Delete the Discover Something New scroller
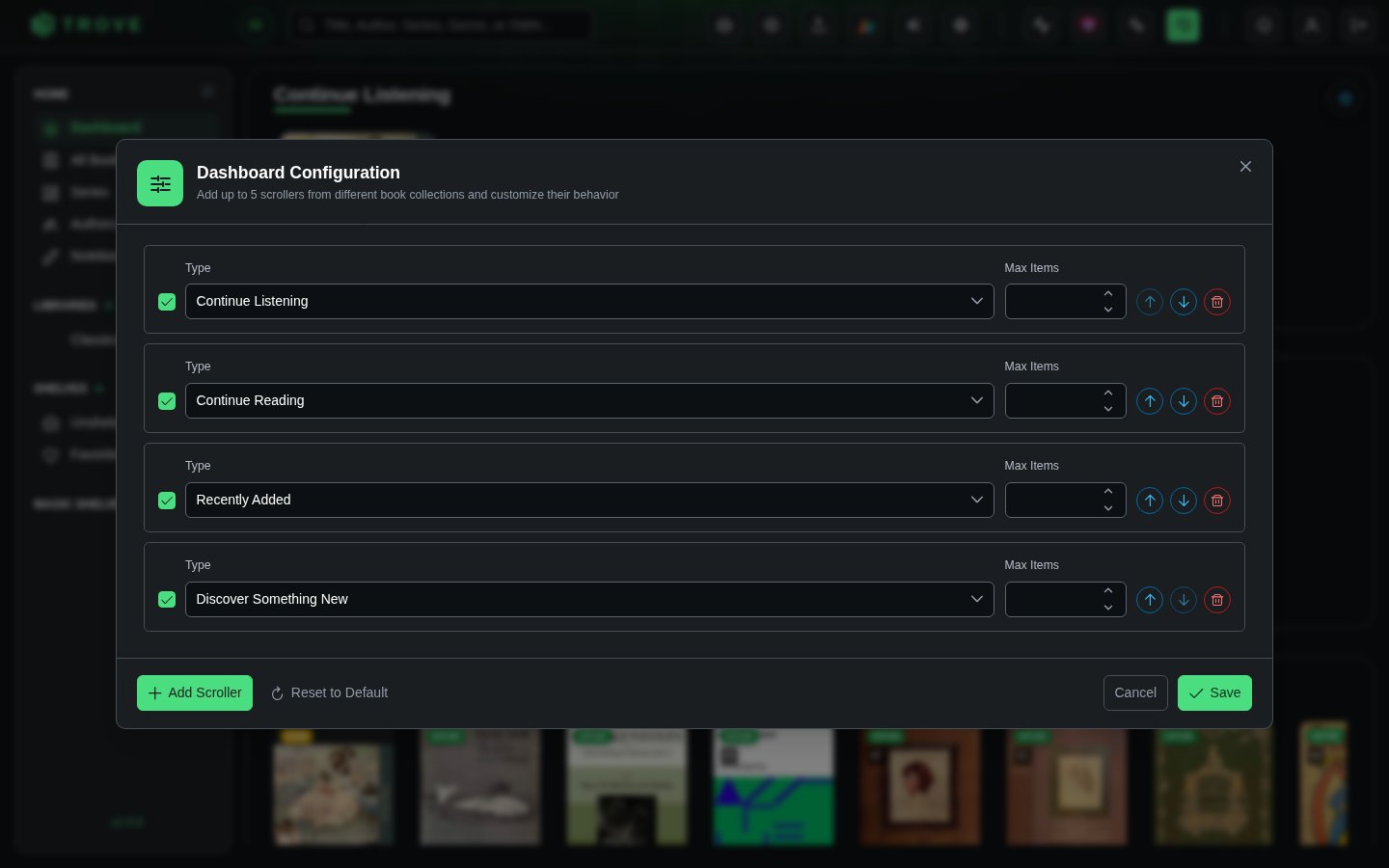Viewport: 1389px width, 868px height. pyautogui.click(x=1217, y=600)
